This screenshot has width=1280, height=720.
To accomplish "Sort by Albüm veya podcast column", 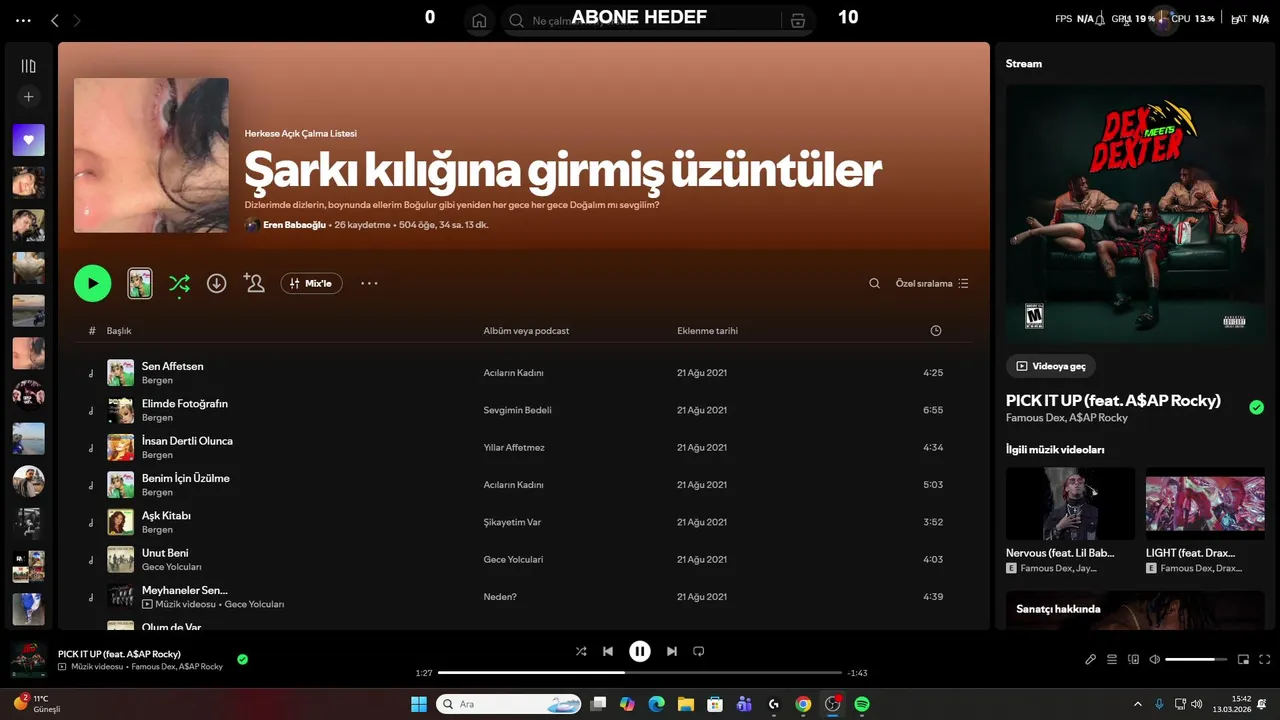I will click(x=526, y=331).
